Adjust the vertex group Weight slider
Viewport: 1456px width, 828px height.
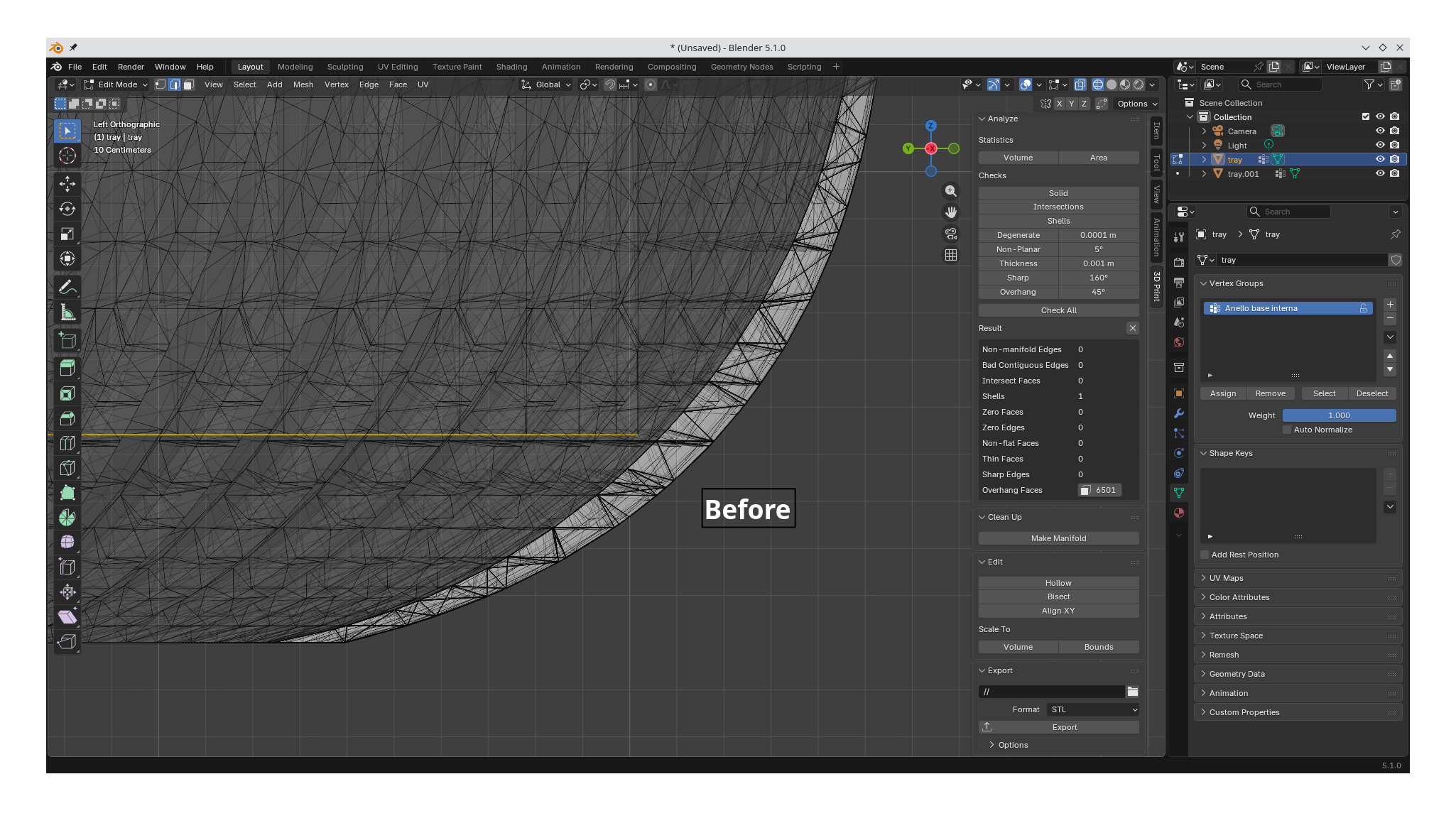[x=1339, y=415]
